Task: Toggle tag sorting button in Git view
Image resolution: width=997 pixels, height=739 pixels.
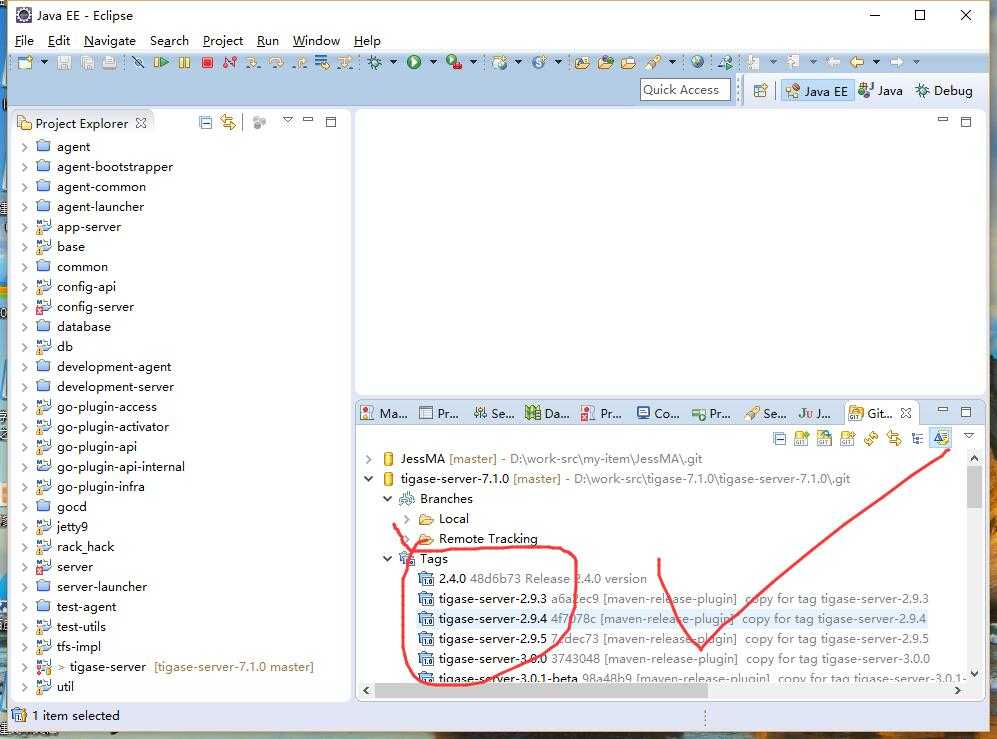Action: [940, 438]
